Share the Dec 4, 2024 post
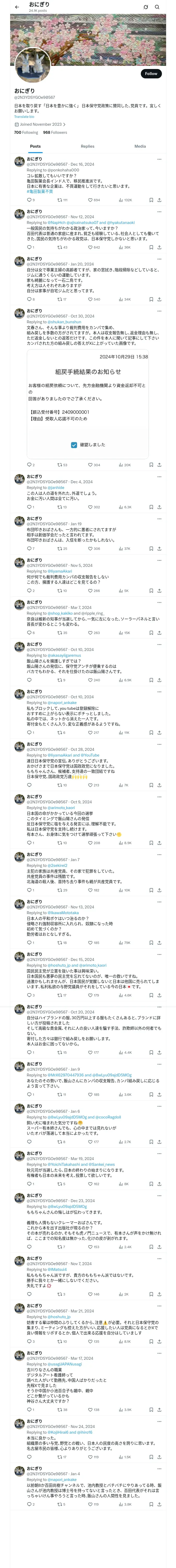The height and width of the screenshot is (1568, 176). tap(159, 507)
